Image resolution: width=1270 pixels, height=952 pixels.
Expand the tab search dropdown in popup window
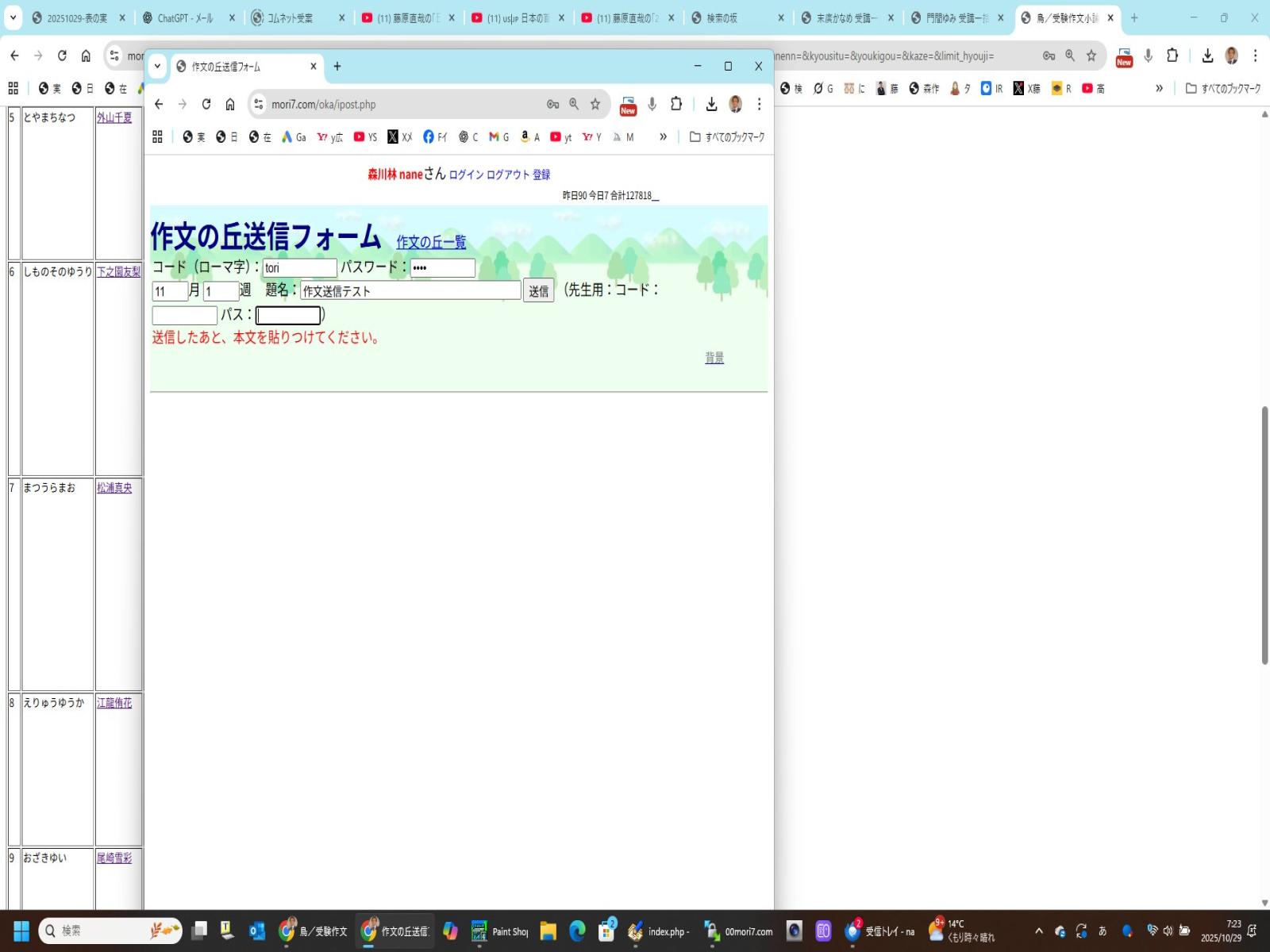coord(157,67)
